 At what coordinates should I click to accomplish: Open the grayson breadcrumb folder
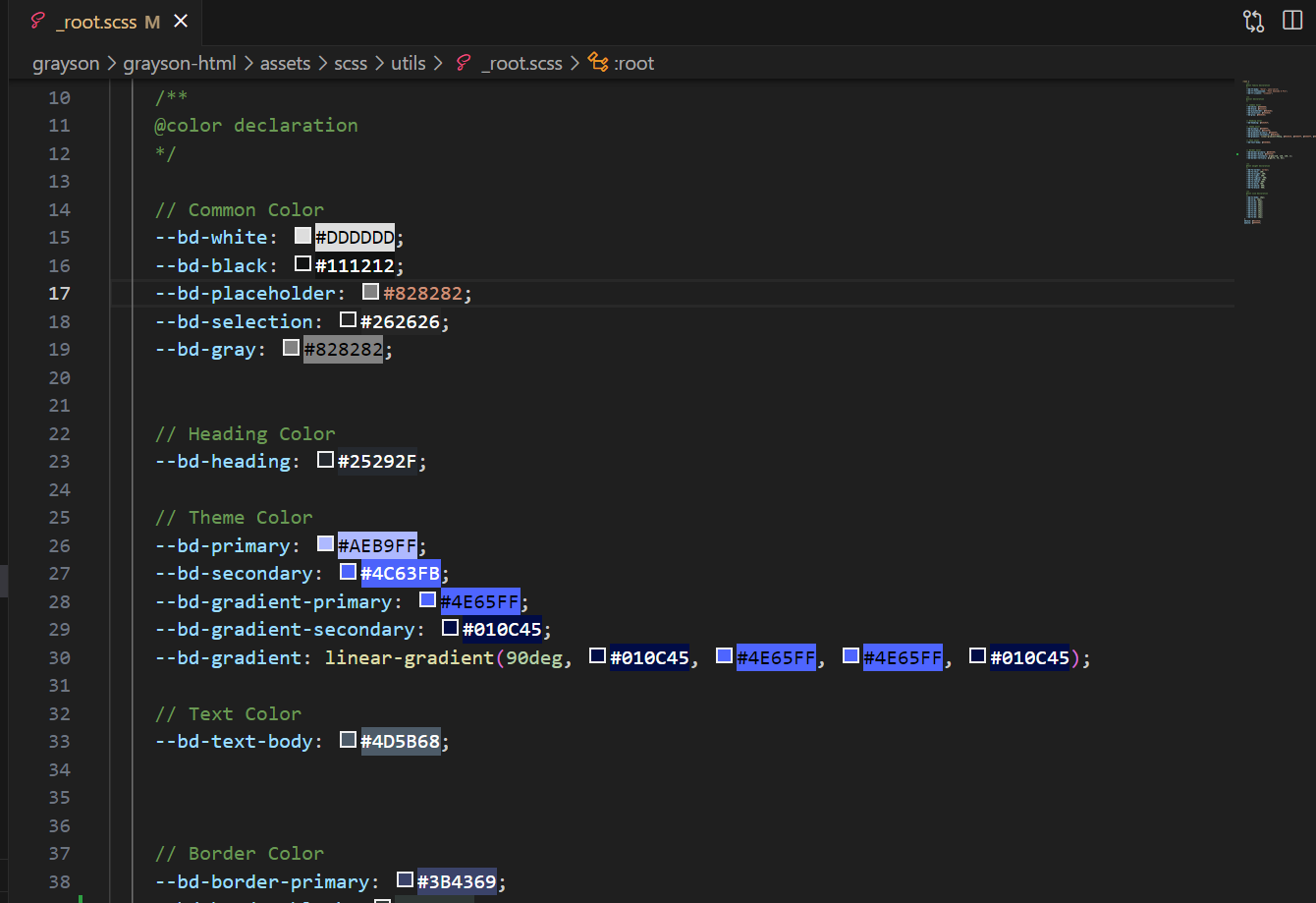[66, 63]
